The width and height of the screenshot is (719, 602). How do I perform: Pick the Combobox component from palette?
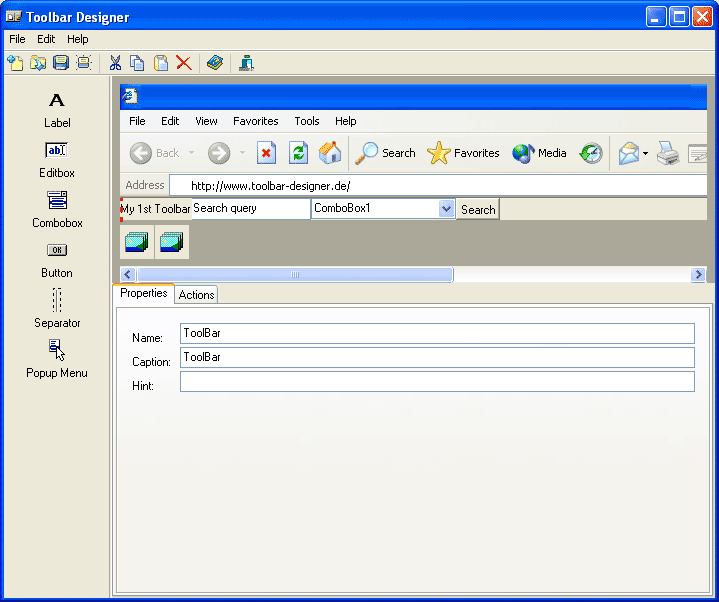(57, 209)
